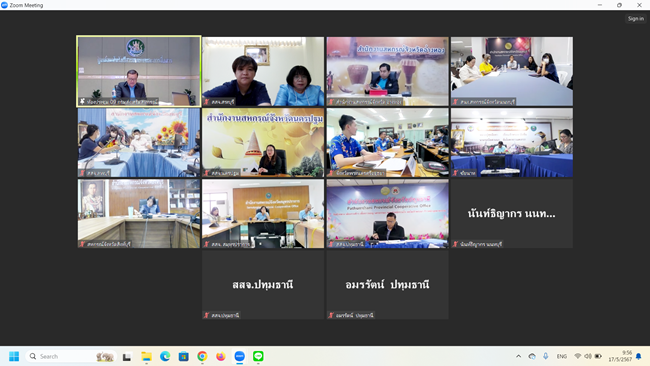Select the highlighted active speaker video tile
Image resolution: width=650 pixels, height=366 pixels.
pos(139,71)
